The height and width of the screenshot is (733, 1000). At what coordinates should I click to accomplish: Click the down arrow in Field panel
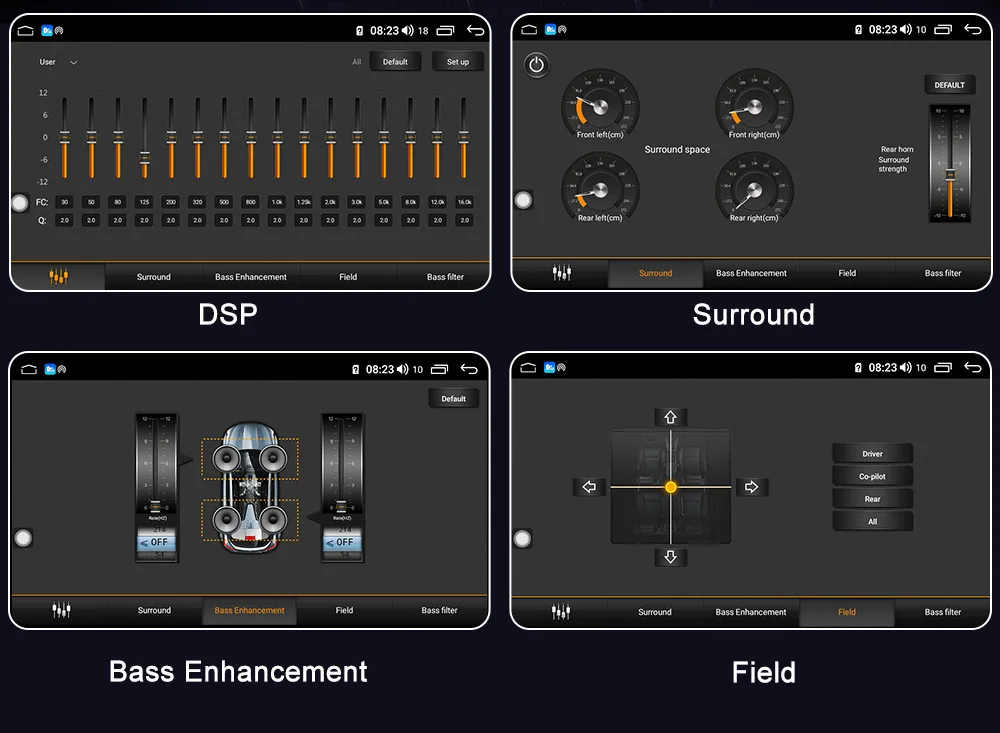pos(670,557)
